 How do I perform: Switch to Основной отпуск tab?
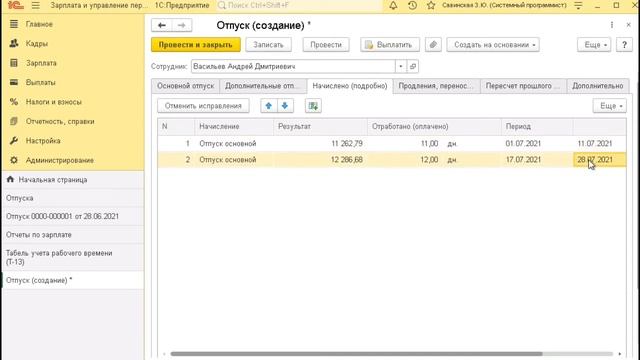point(185,86)
